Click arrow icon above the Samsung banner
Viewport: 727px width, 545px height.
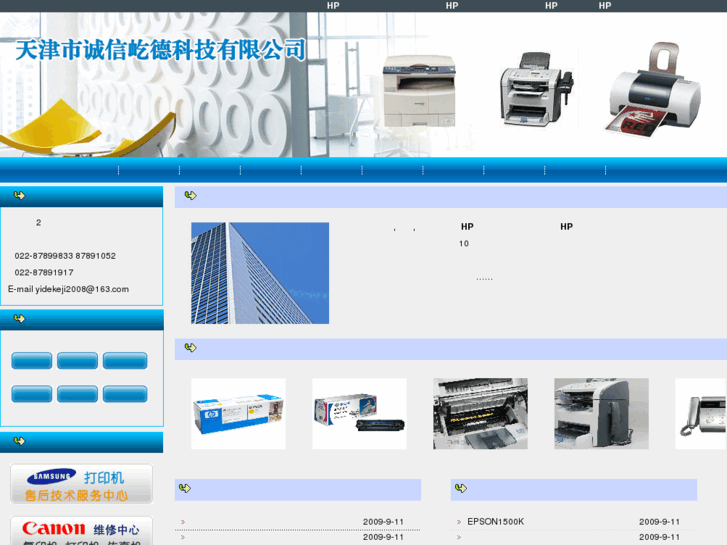[19, 441]
